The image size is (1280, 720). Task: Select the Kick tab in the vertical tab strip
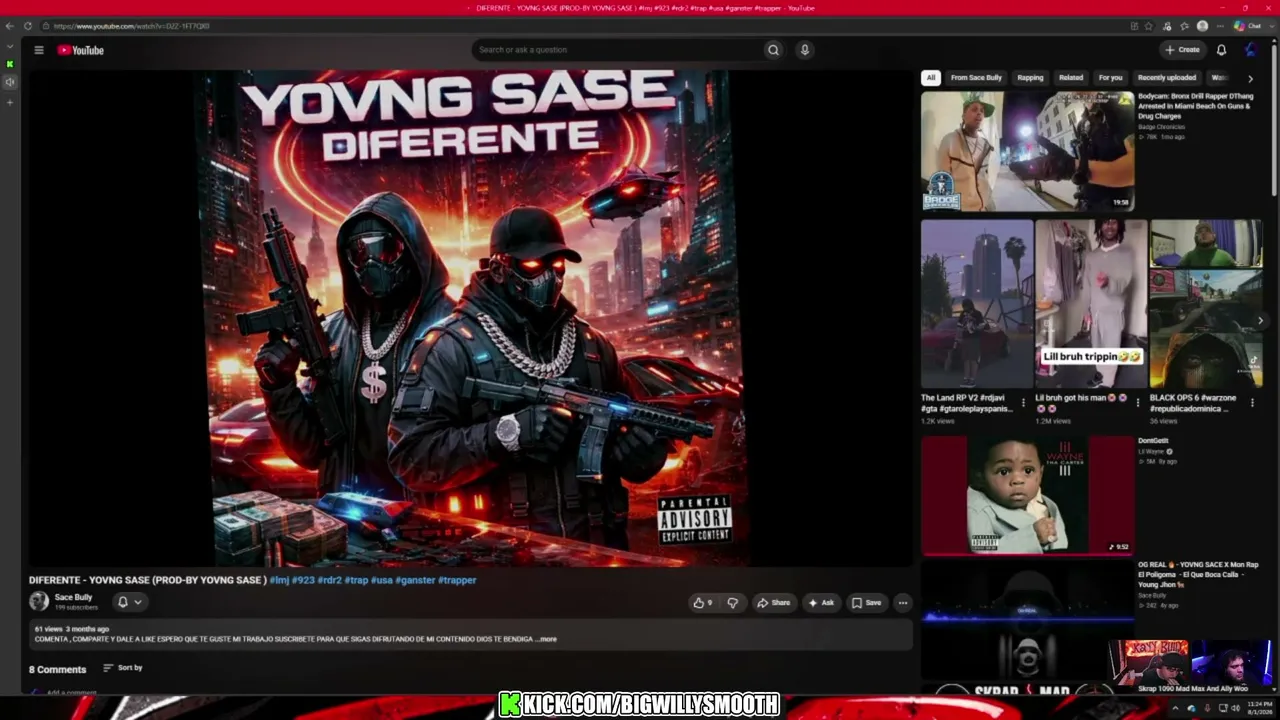point(10,64)
